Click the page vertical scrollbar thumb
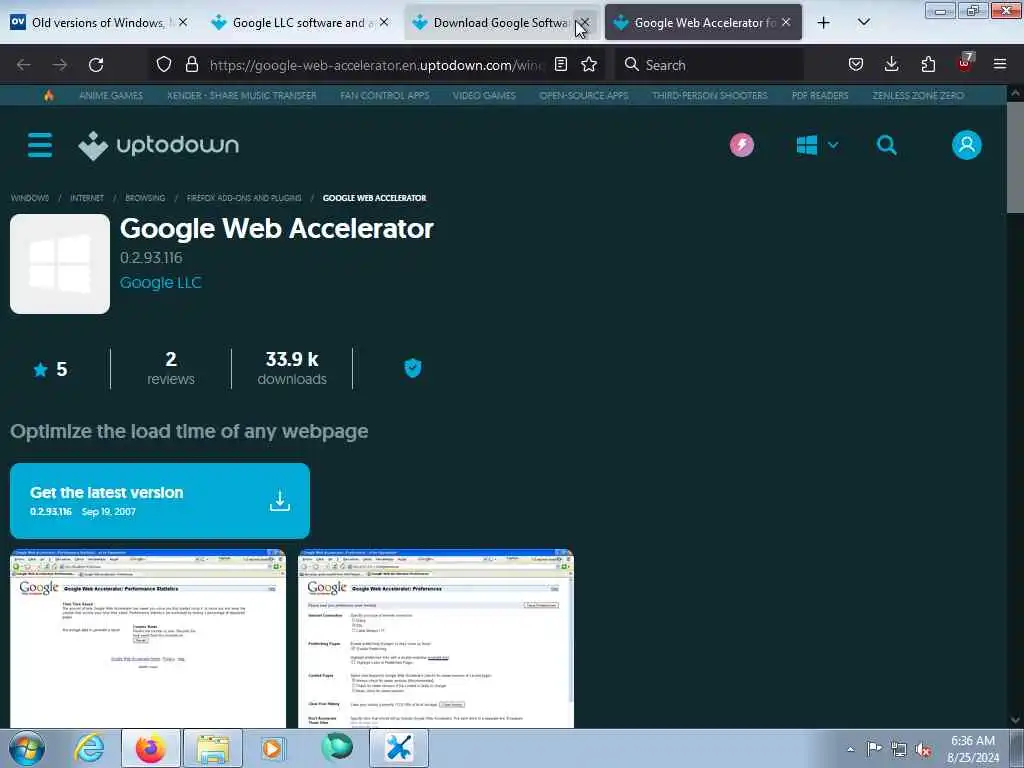The height and width of the screenshot is (768, 1024). click(x=1015, y=157)
